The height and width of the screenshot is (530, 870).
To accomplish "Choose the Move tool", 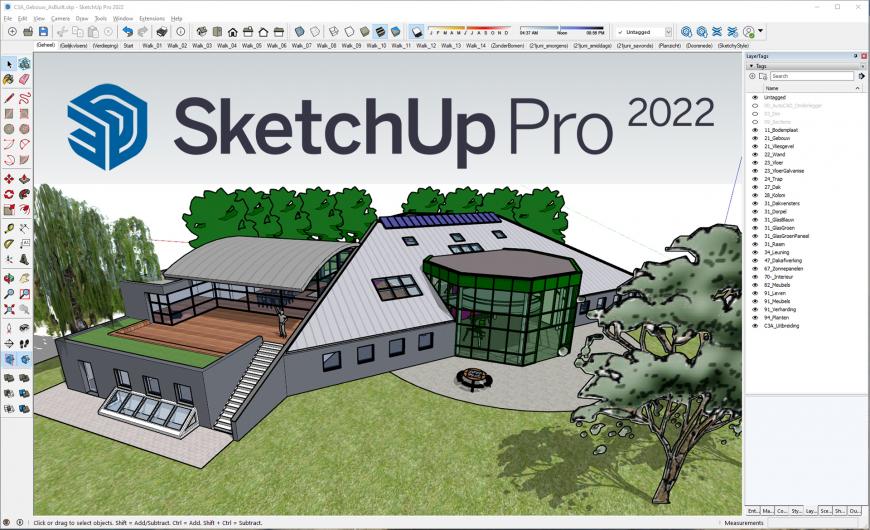I will (9, 179).
